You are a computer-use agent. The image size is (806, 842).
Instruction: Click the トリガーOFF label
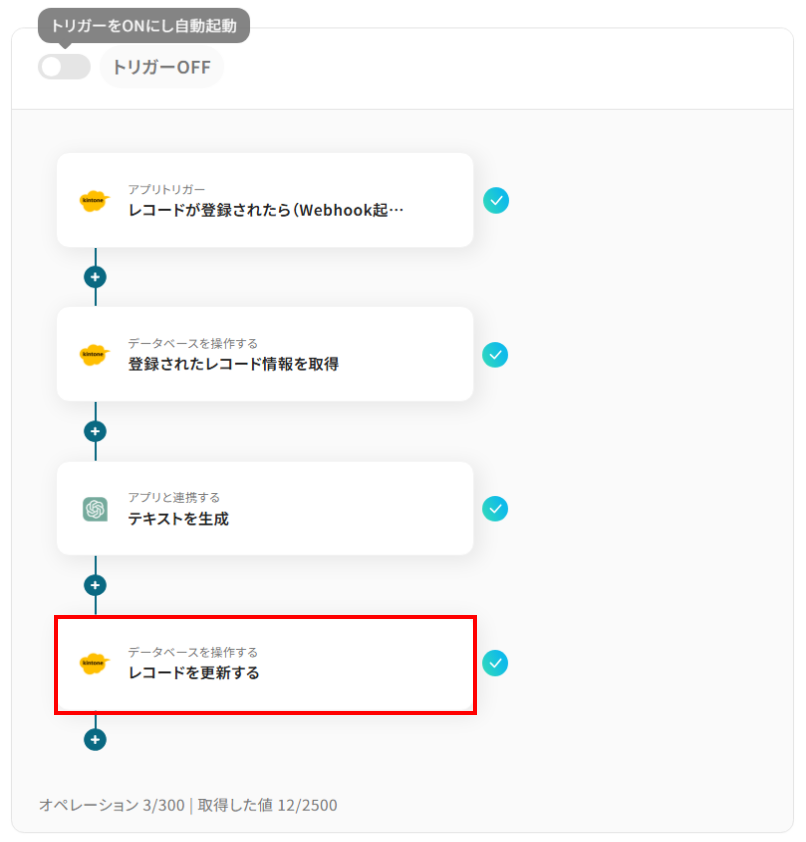point(162,68)
